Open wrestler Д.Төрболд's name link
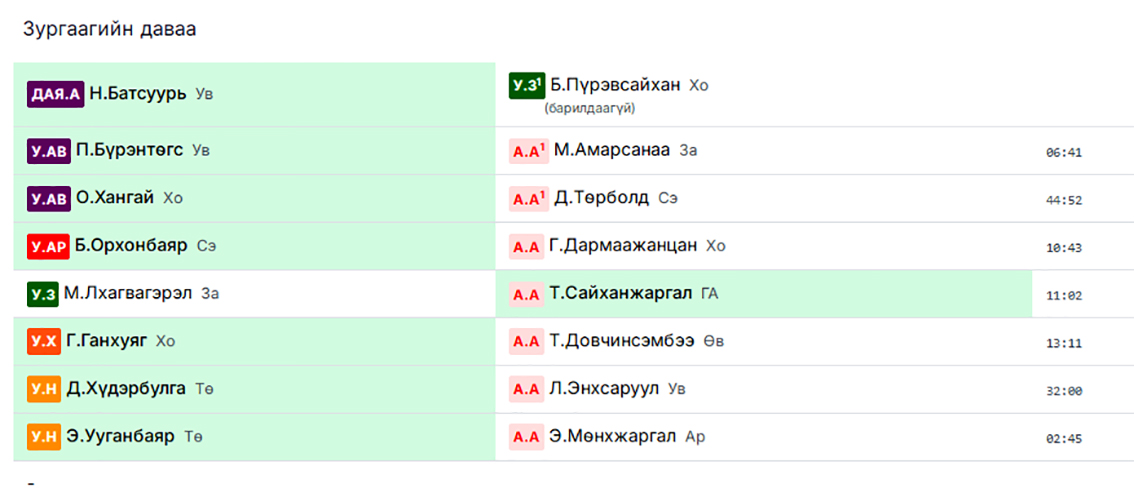This screenshot has height=497, width=1134. click(x=601, y=198)
